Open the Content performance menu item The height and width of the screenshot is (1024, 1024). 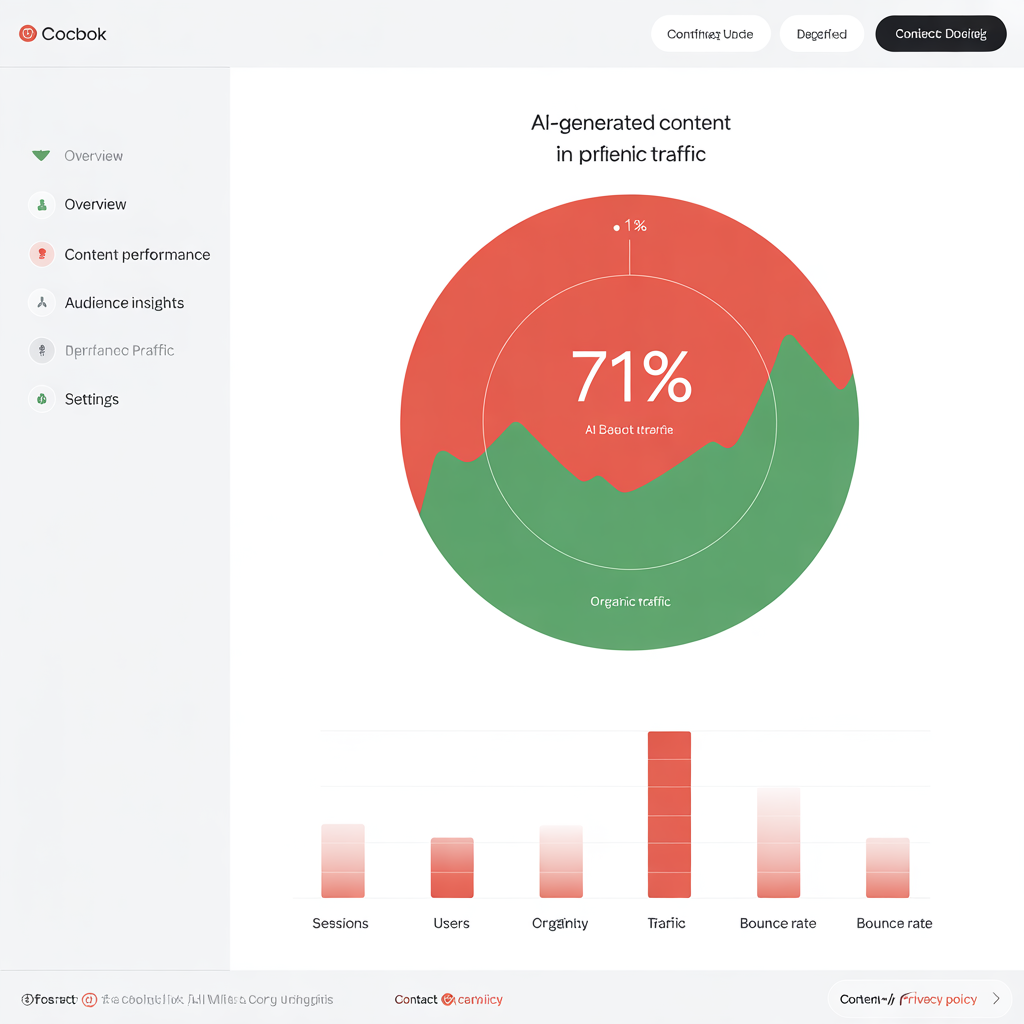click(x=137, y=254)
